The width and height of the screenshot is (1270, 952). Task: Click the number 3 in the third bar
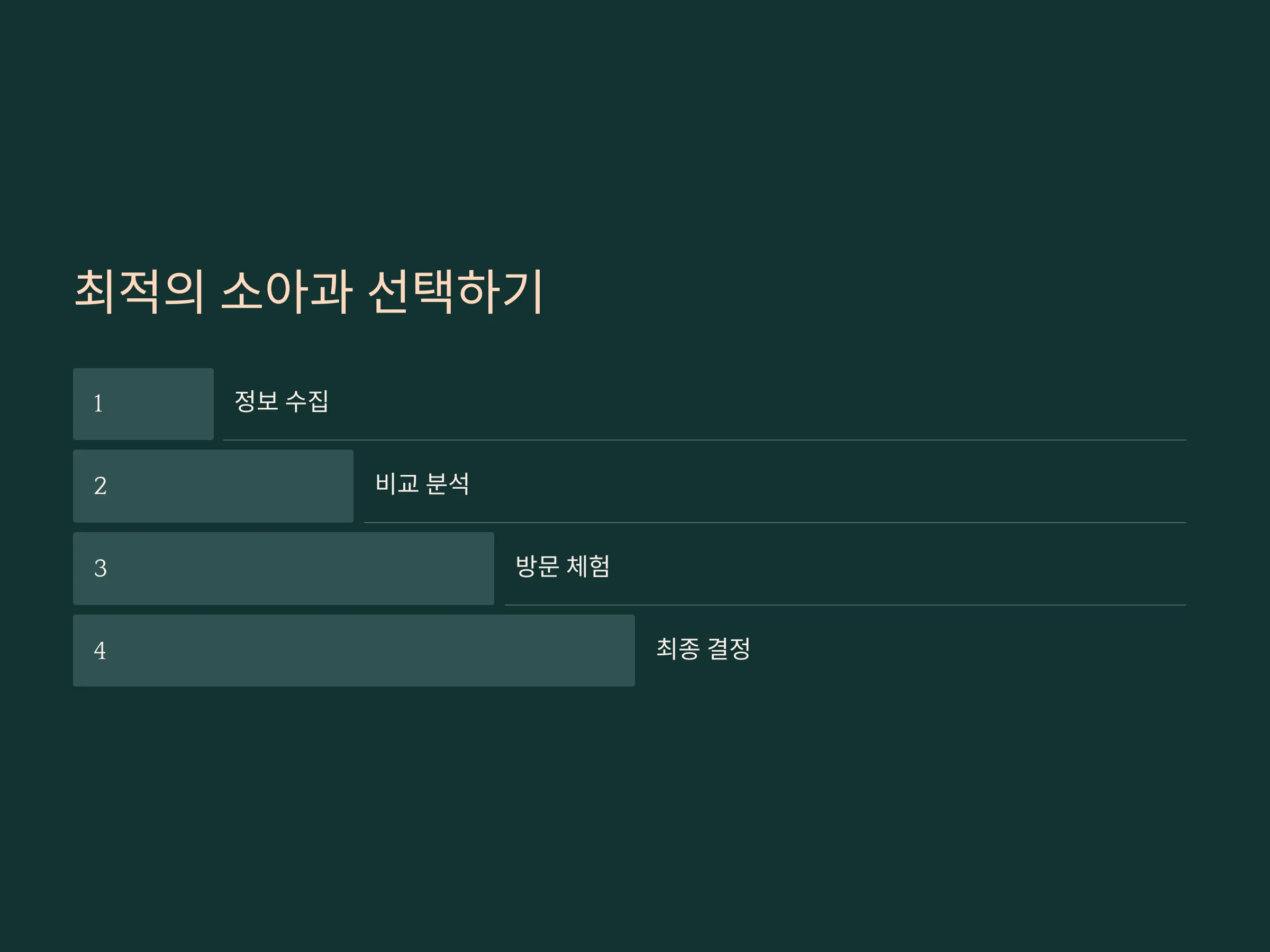coord(101,569)
